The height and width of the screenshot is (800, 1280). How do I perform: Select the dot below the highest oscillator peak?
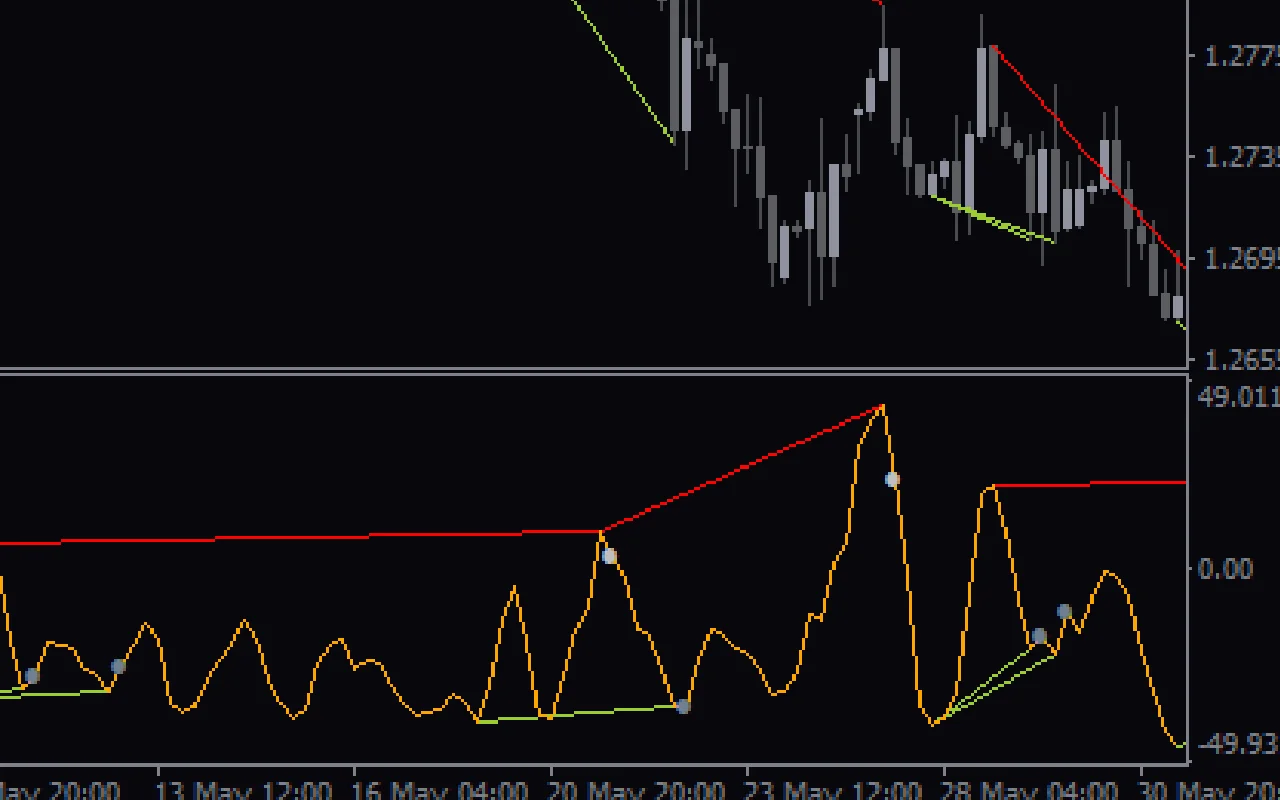point(892,480)
